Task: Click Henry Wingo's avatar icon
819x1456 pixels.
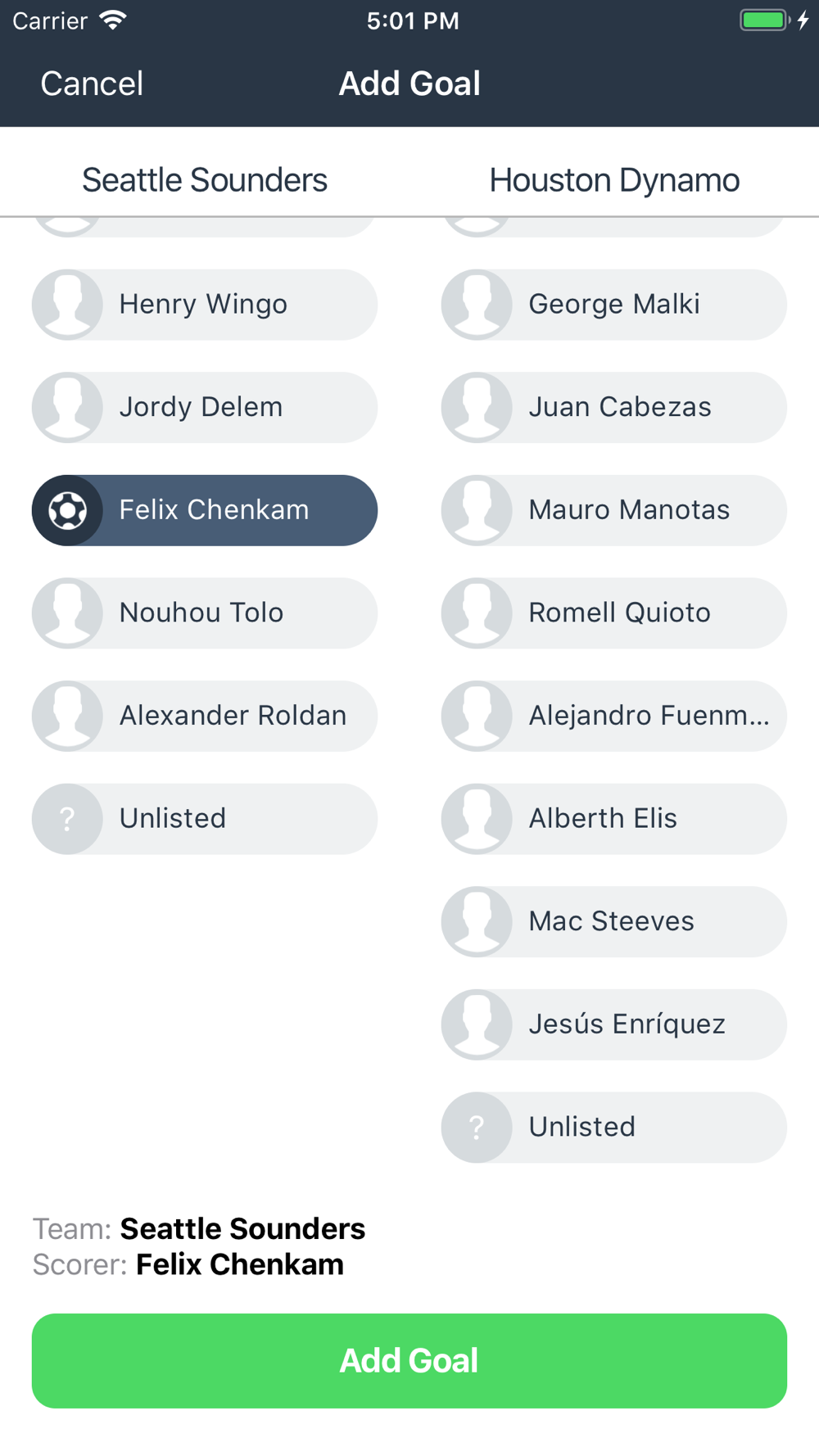Action: pos(67,305)
